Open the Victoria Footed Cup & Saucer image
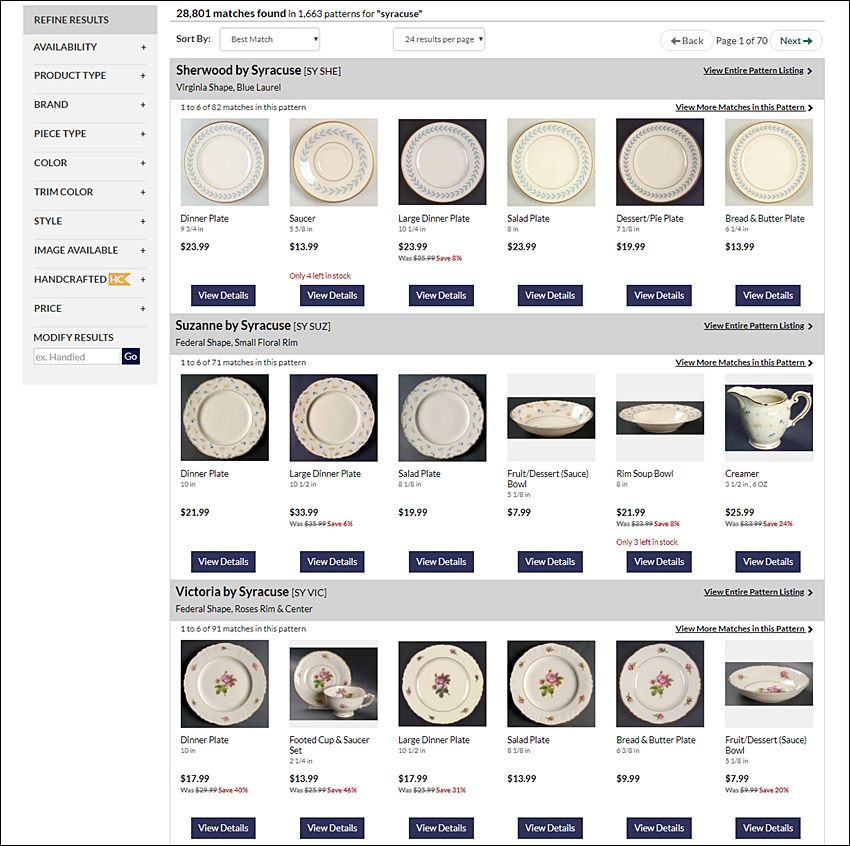The image size is (850, 846). (x=333, y=684)
